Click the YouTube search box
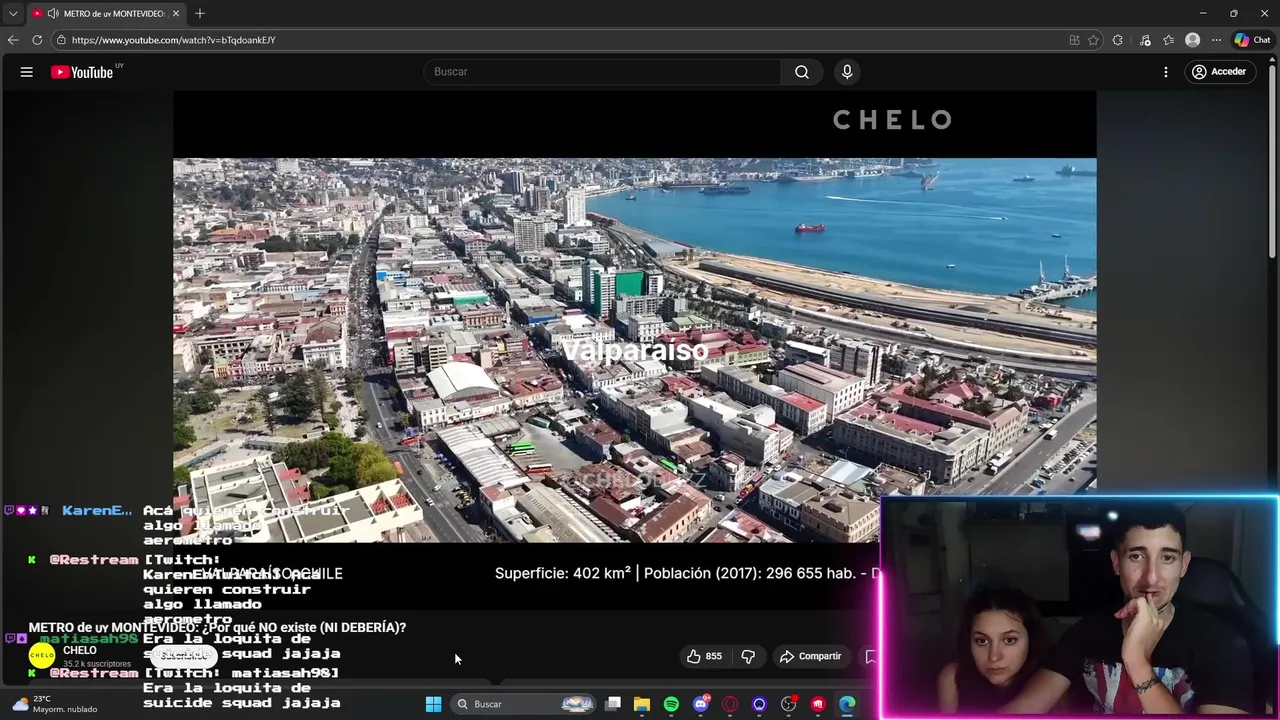 [x=603, y=72]
